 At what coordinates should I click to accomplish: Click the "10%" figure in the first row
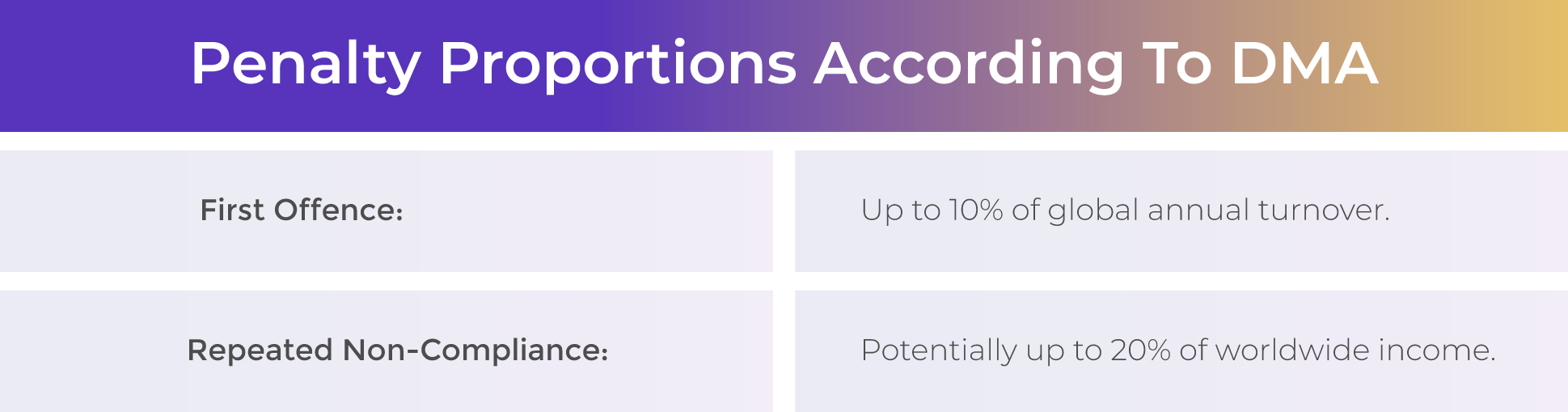point(976,210)
